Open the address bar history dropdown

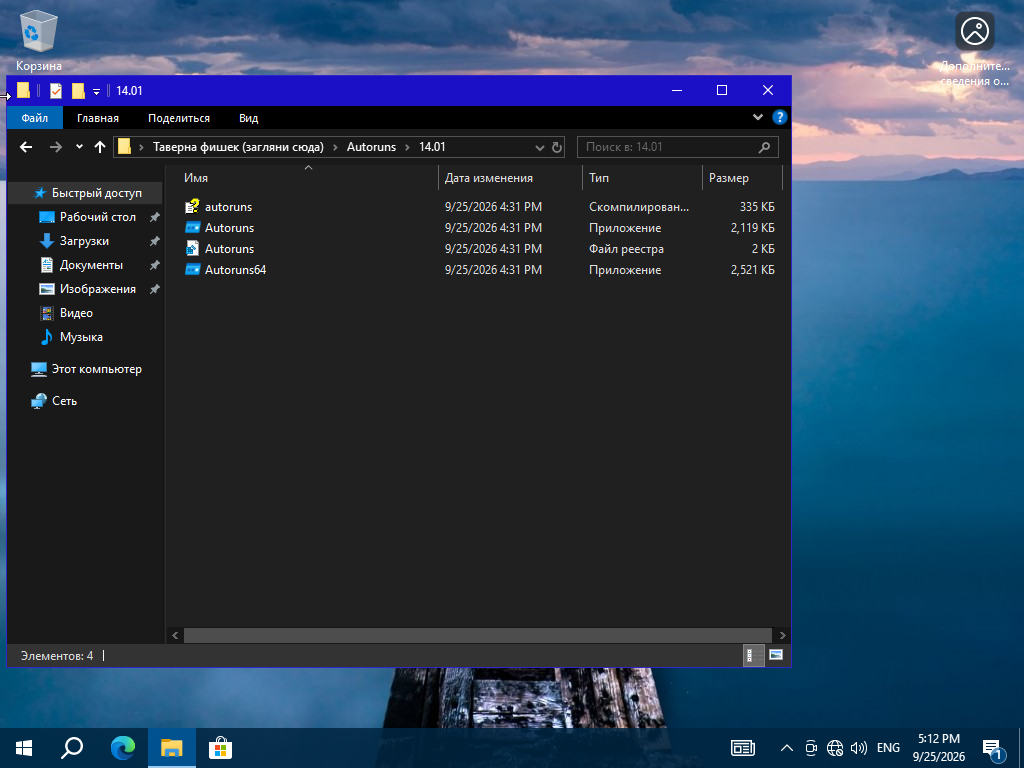pyautogui.click(x=539, y=148)
